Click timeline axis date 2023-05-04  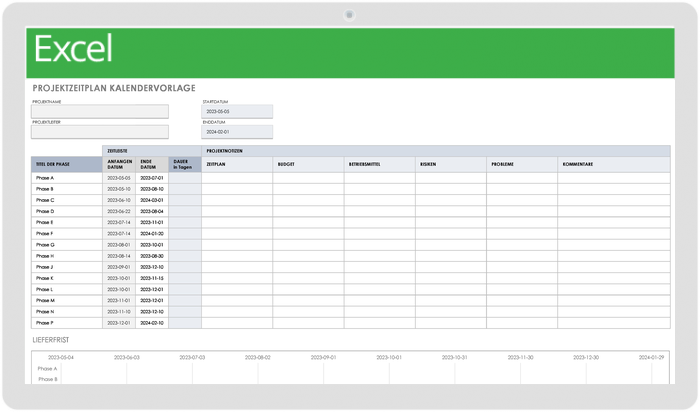point(61,358)
